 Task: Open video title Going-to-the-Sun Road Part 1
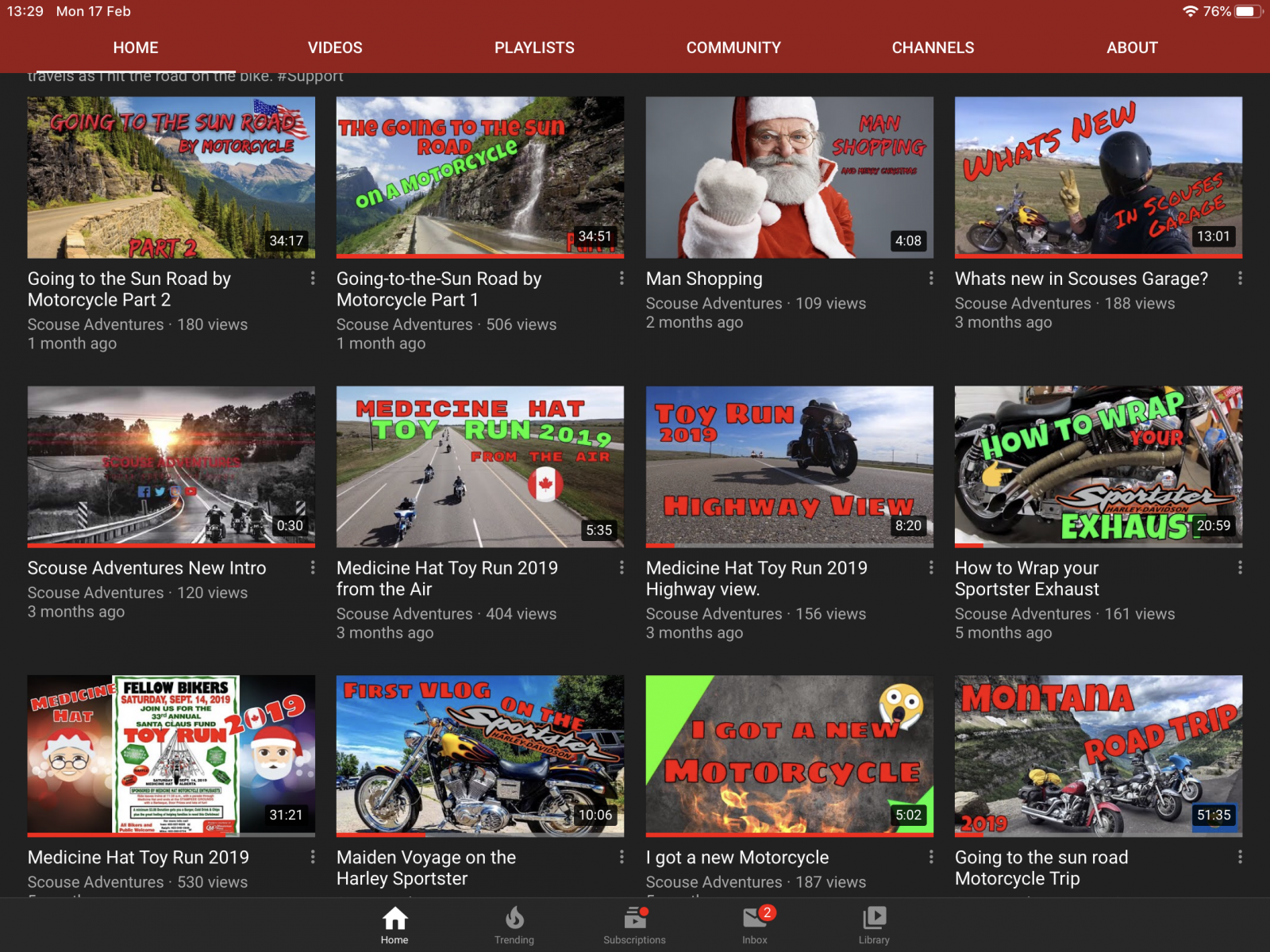439,290
